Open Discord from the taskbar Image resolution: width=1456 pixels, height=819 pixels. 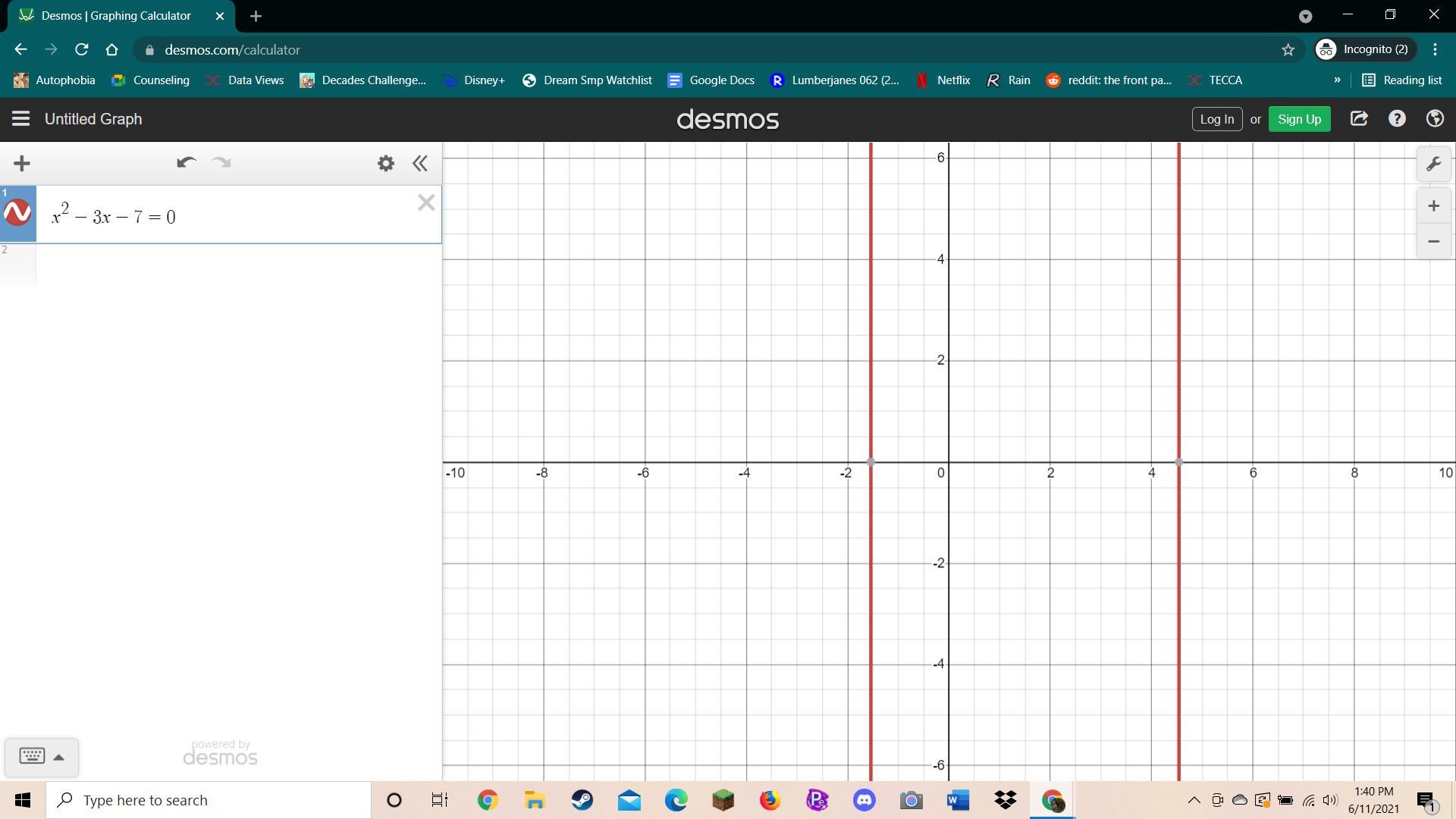coord(864,800)
